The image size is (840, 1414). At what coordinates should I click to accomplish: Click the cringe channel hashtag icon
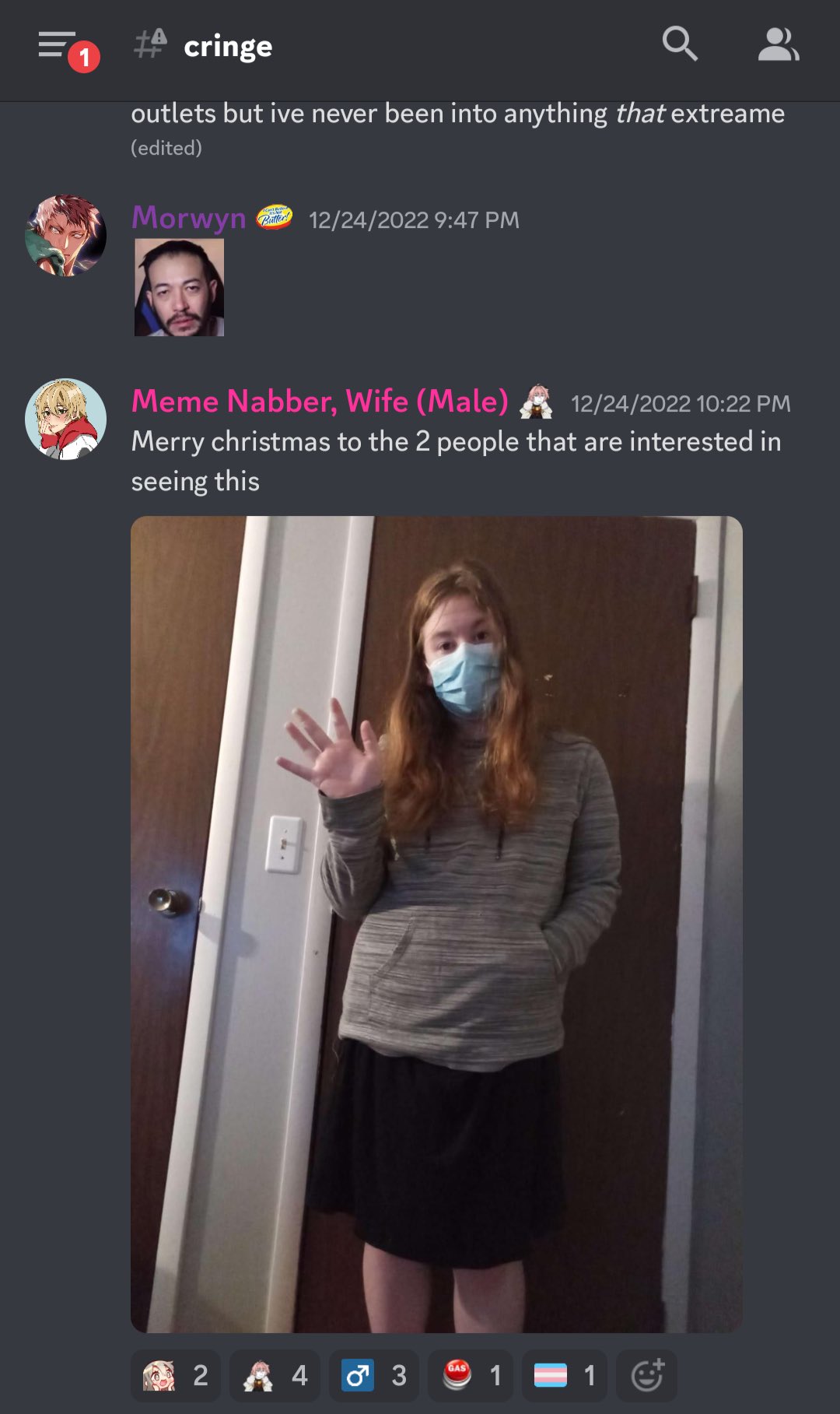point(150,44)
